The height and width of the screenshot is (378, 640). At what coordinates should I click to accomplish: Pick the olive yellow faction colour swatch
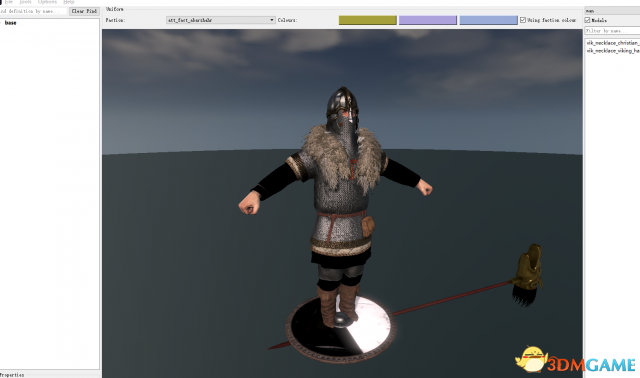click(x=368, y=20)
